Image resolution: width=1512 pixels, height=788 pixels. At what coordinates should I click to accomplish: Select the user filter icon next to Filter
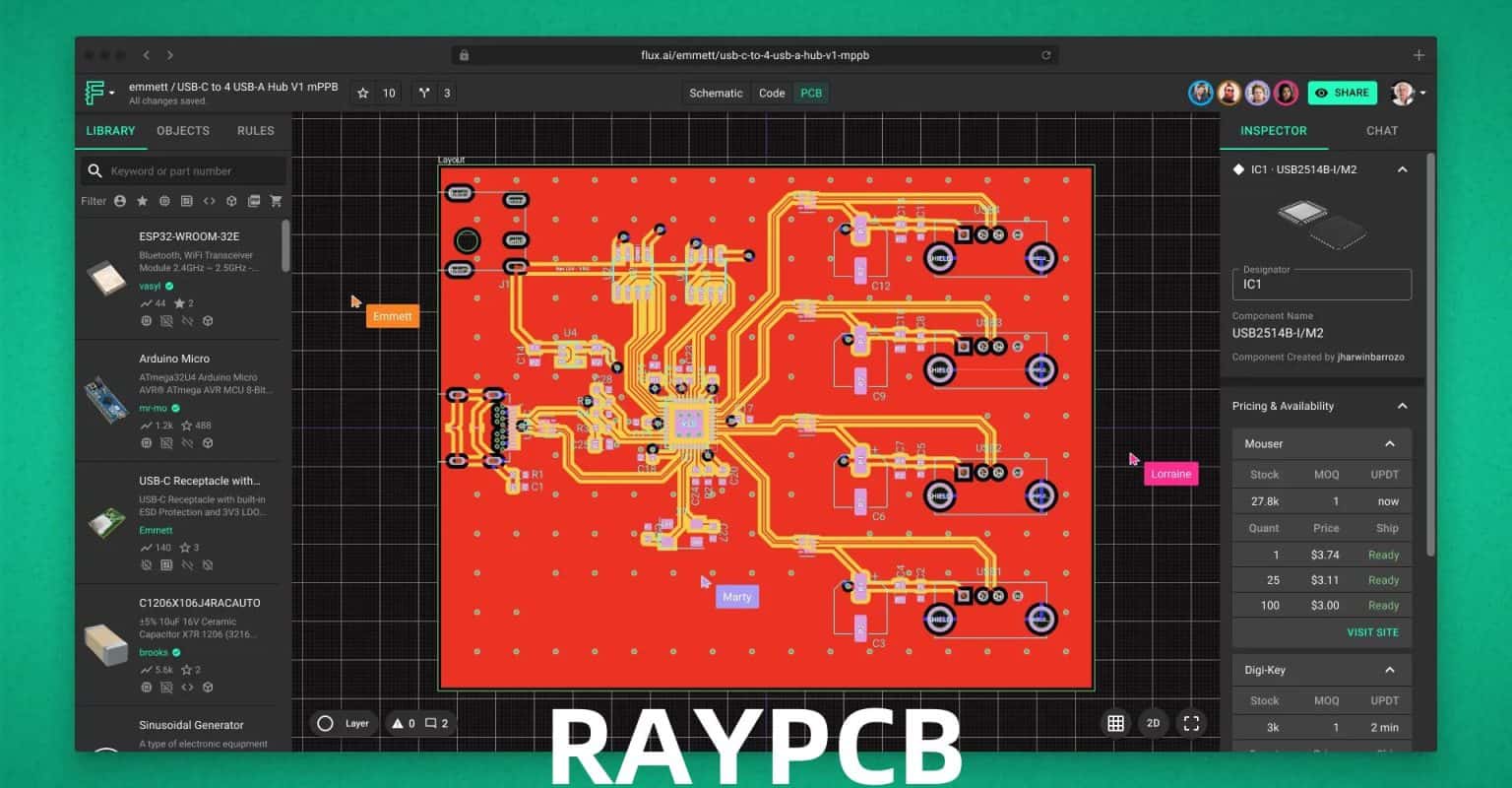coord(119,200)
